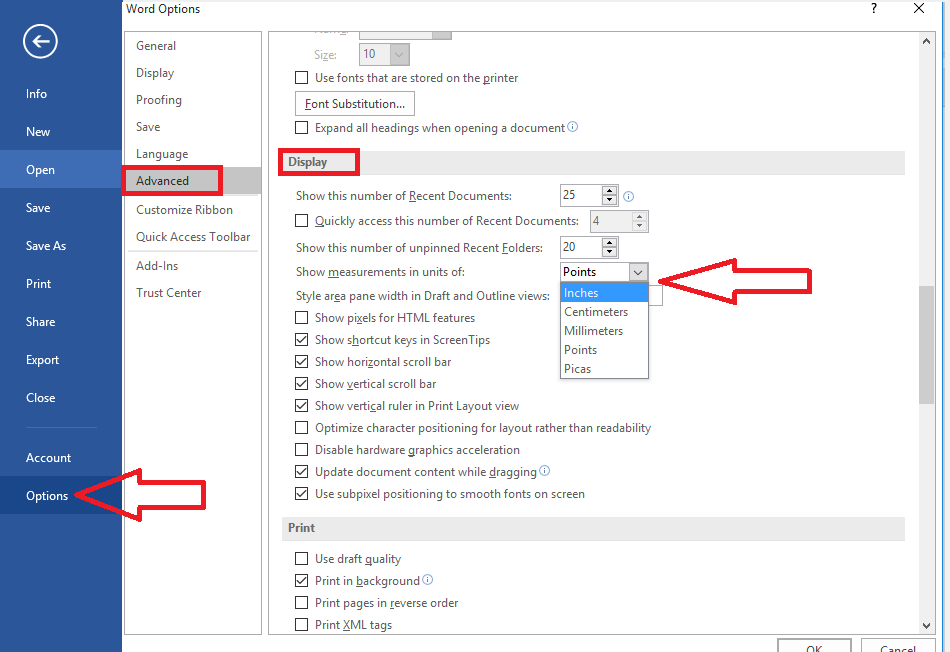Open the Print section in the left sidebar
The width and height of the screenshot is (950, 652).
point(38,283)
